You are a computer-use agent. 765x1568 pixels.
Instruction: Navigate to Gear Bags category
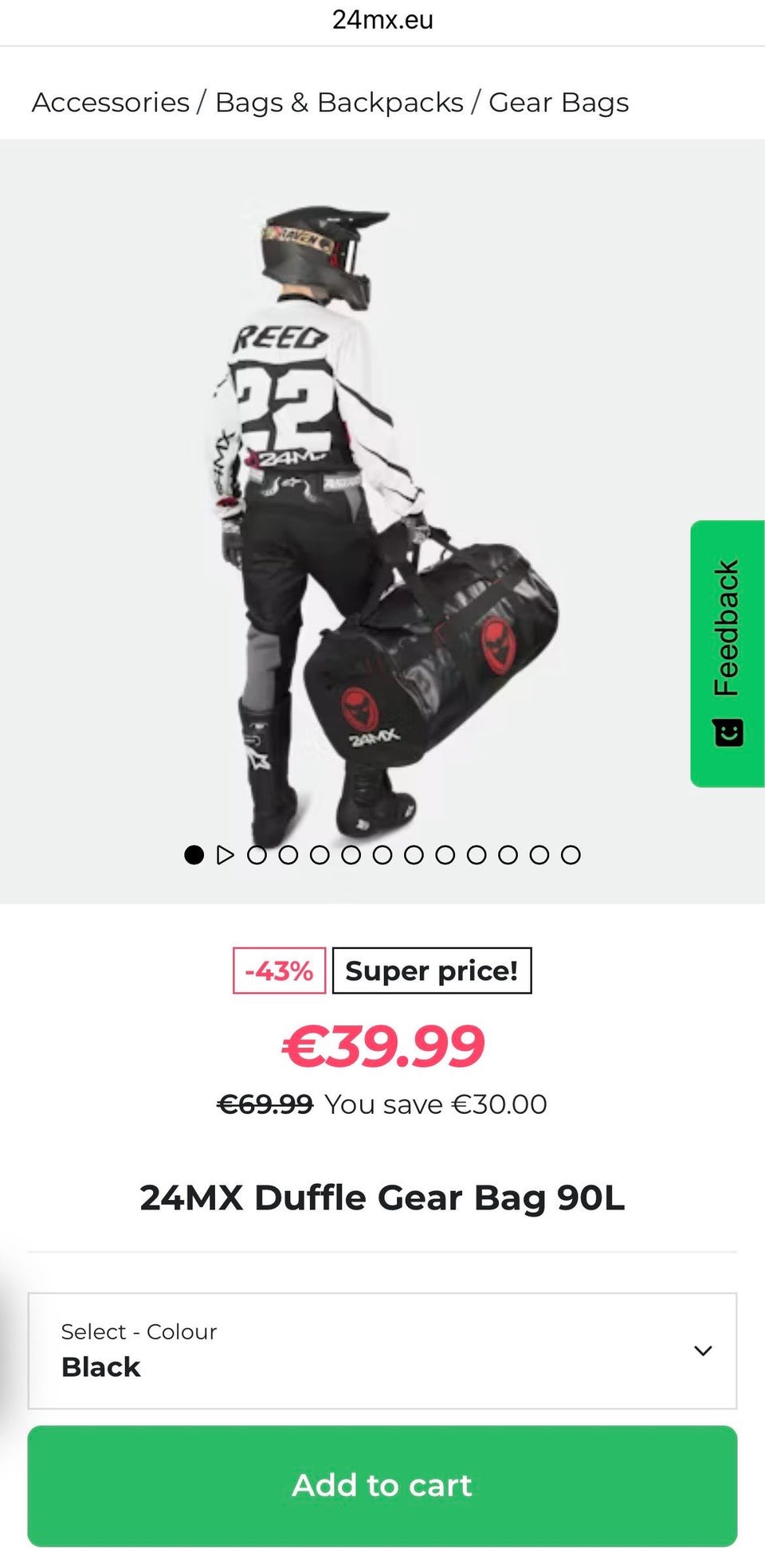coord(559,102)
